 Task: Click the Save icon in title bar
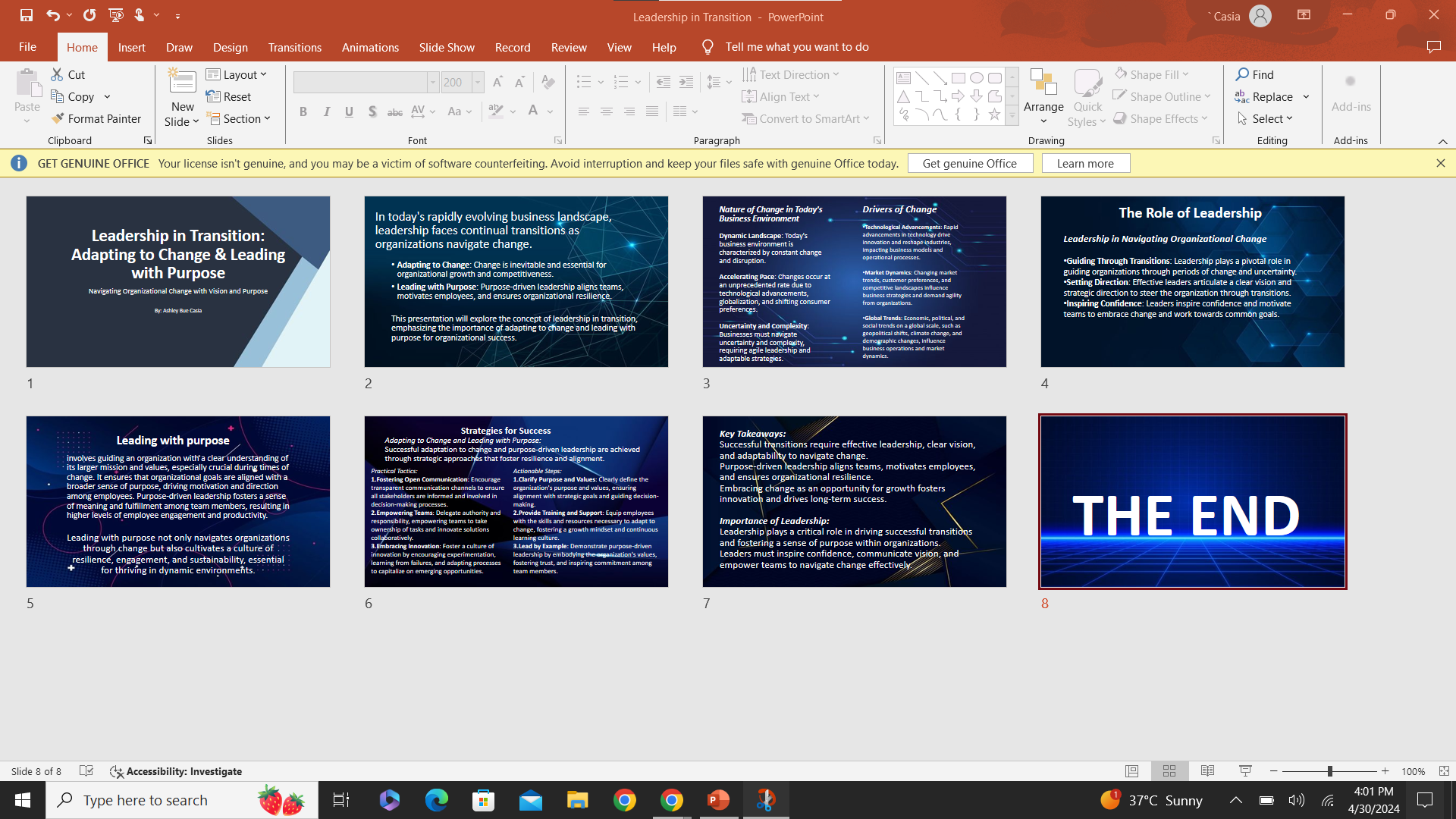click(27, 15)
